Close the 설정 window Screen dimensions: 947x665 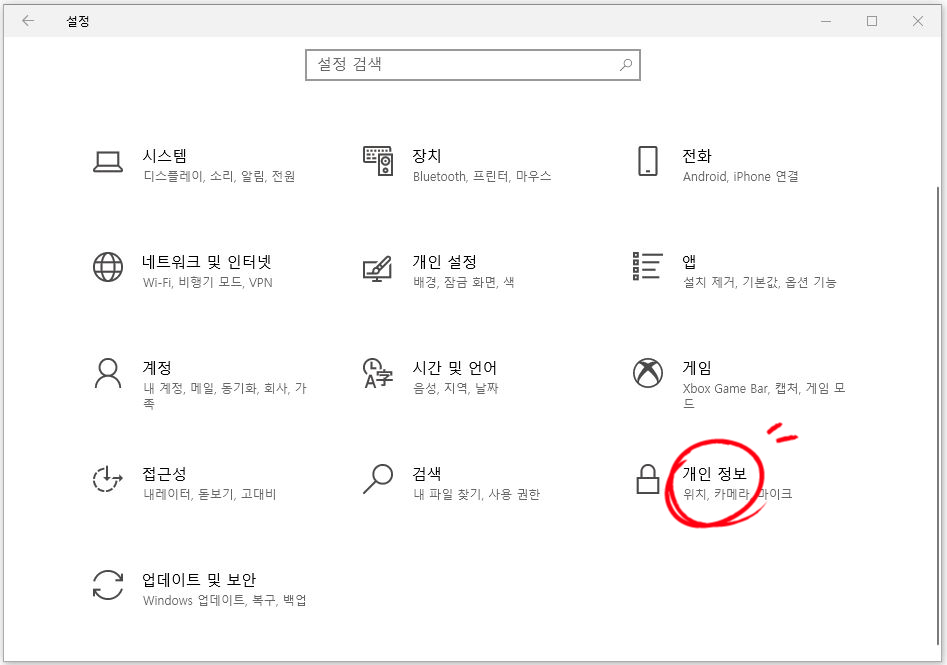(918, 21)
